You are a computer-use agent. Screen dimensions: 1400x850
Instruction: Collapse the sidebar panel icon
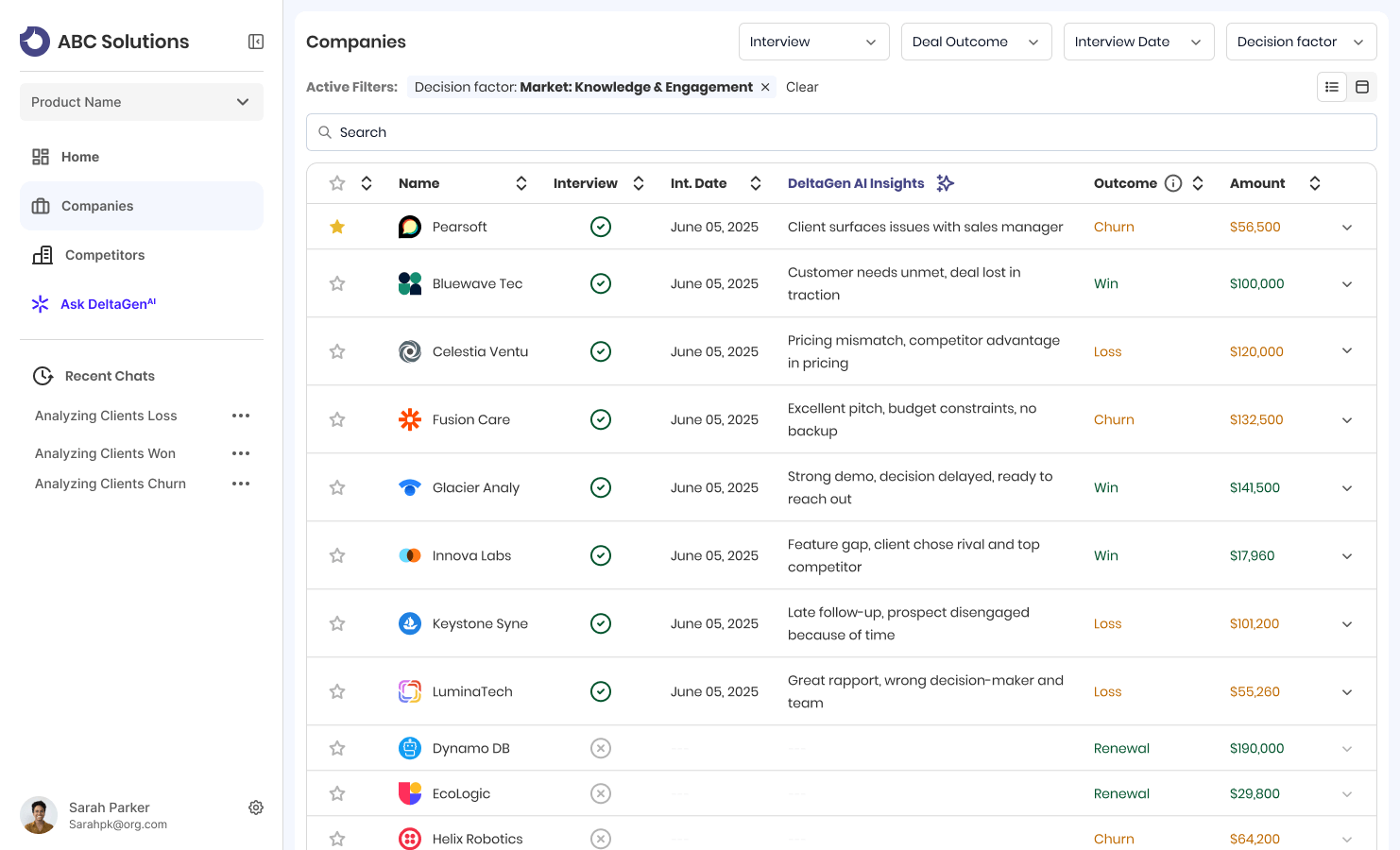click(x=256, y=42)
